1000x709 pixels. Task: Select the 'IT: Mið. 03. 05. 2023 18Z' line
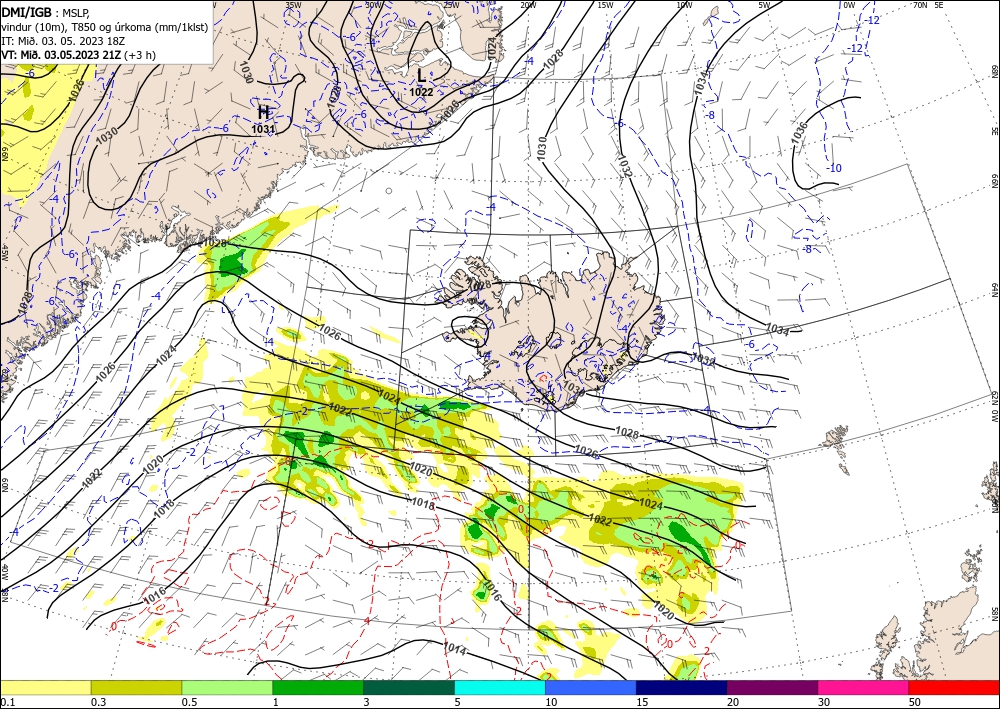pos(63,41)
